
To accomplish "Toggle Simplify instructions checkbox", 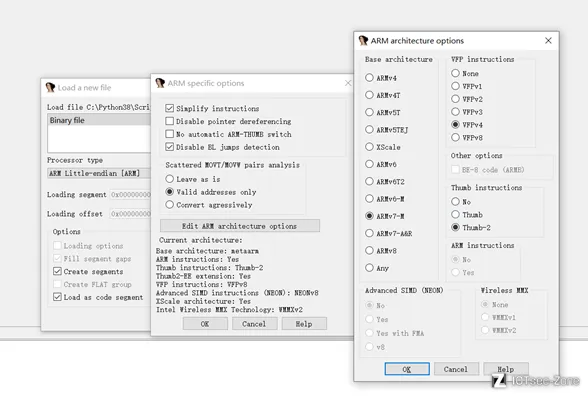I will pyautogui.click(x=170, y=108).
